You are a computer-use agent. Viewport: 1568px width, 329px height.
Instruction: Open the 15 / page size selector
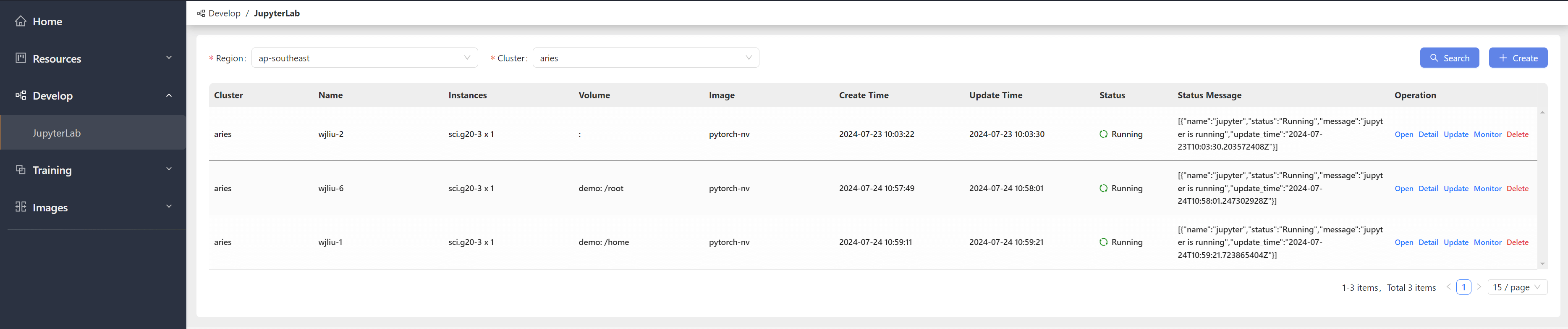coord(1518,287)
